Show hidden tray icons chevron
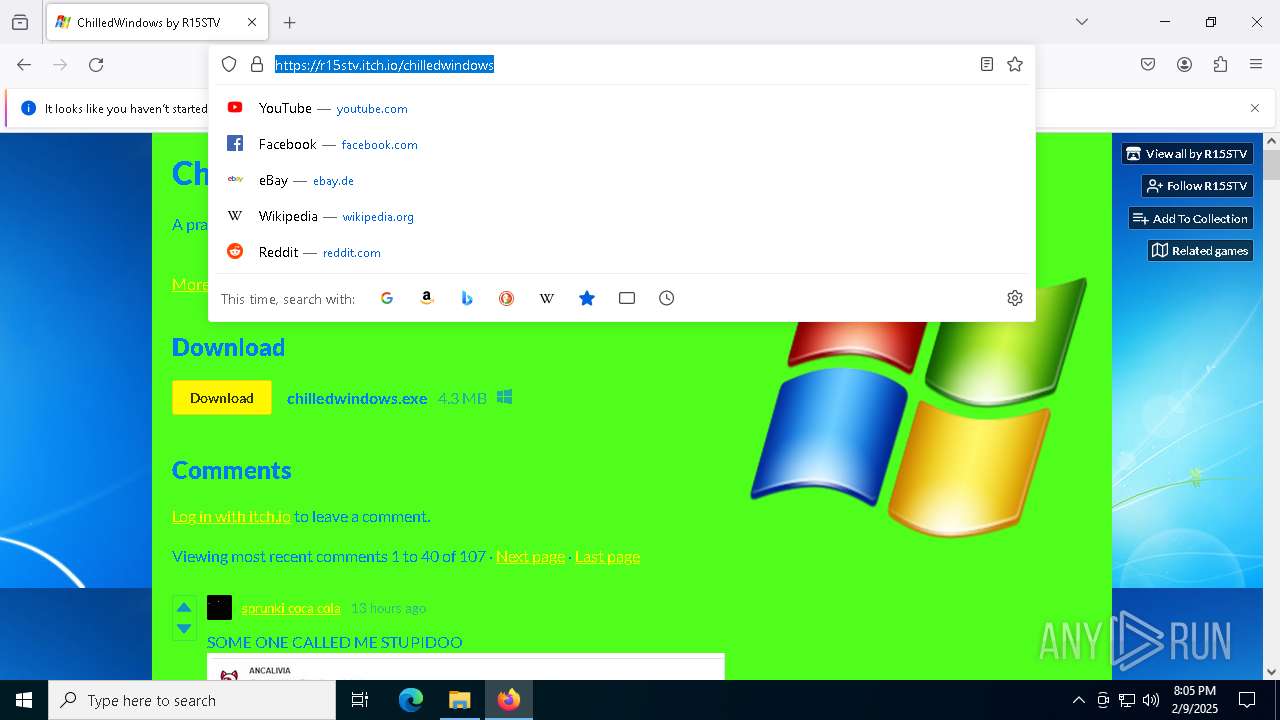The width and height of the screenshot is (1280, 720). tap(1078, 700)
